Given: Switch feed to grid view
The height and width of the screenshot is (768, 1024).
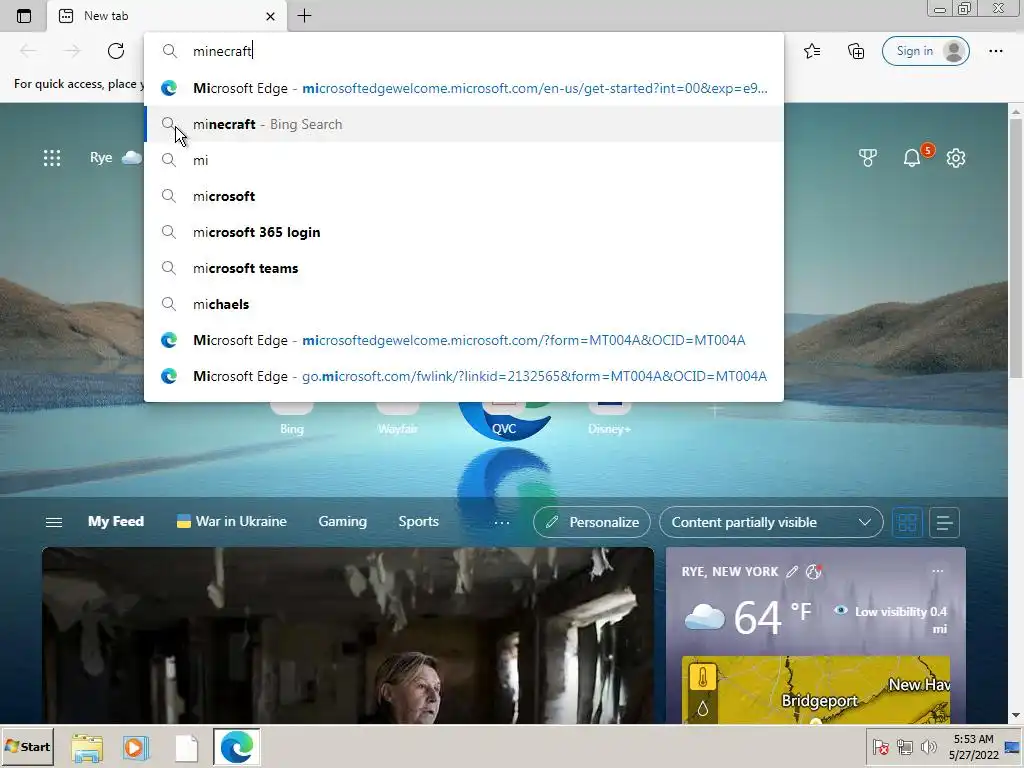Looking at the screenshot, I should (907, 522).
